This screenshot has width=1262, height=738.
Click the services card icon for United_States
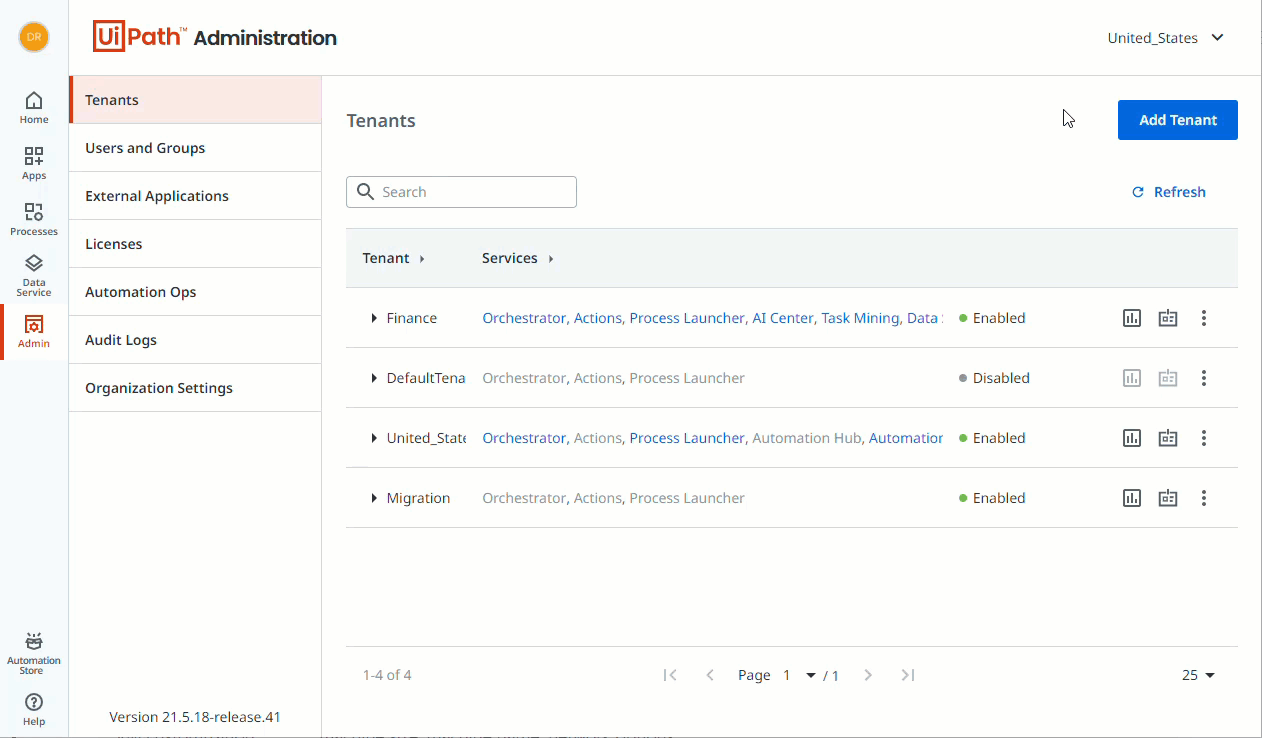pos(1168,438)
